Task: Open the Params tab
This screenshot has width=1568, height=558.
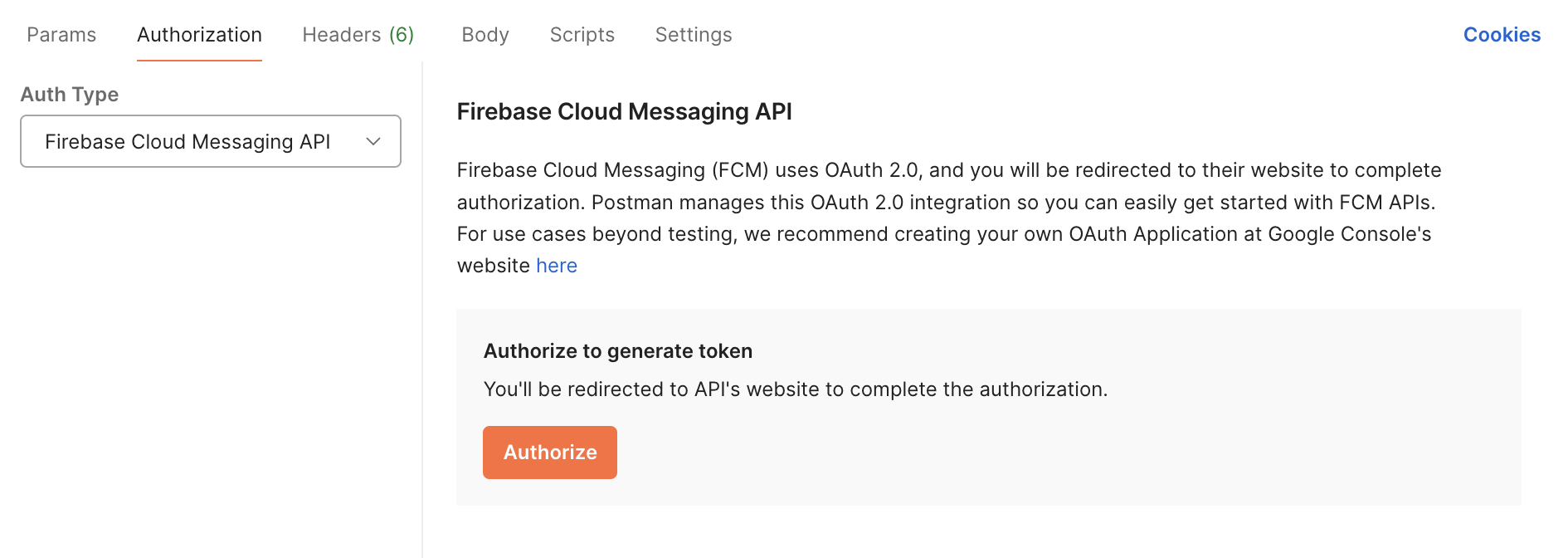Action: (61, 35)
